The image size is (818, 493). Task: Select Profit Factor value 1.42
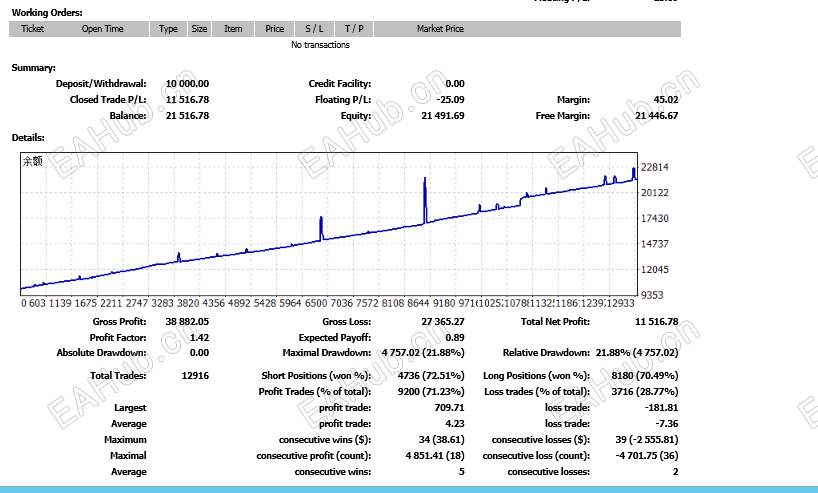[x=199, y=338]
